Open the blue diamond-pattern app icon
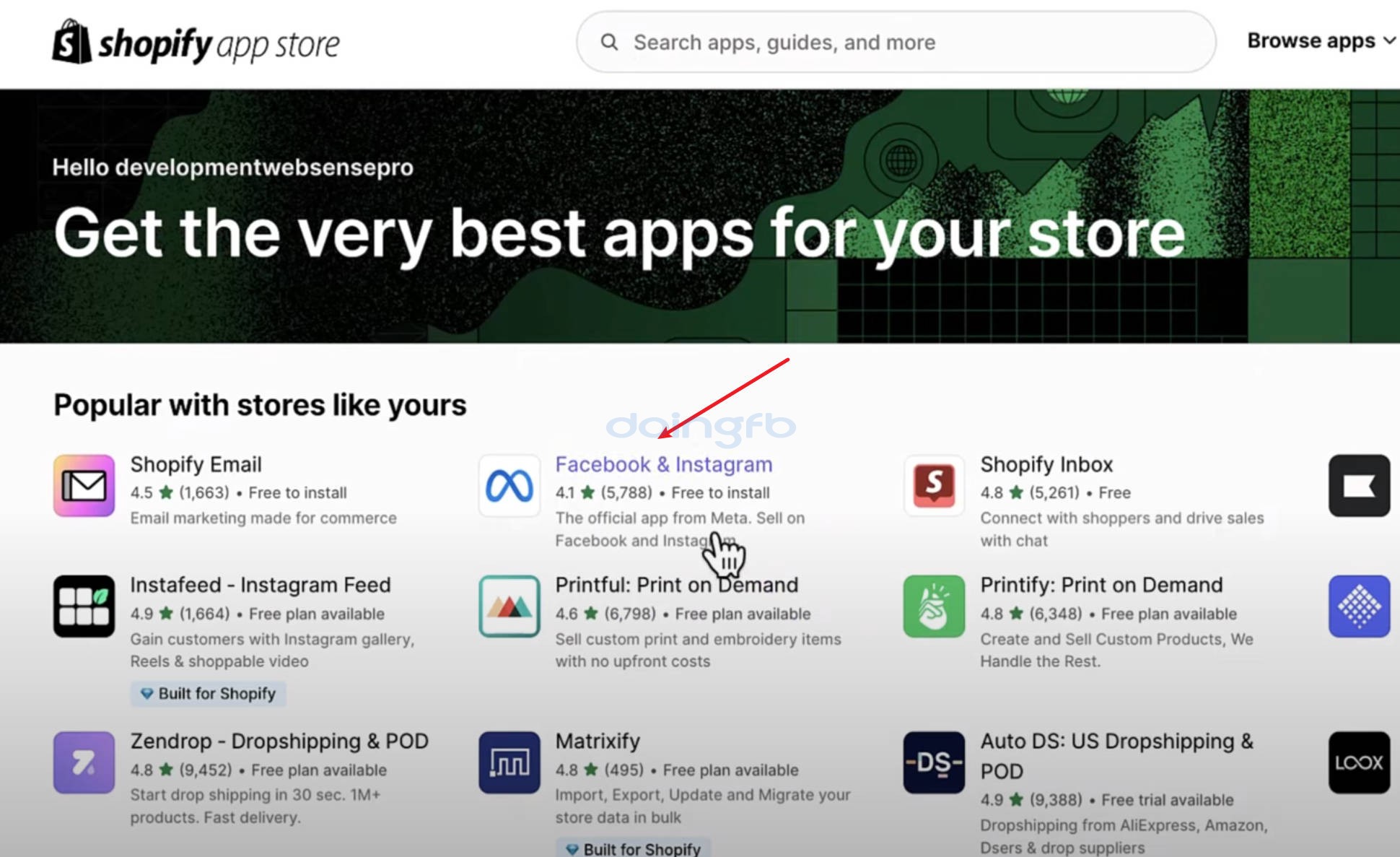The image size is (1400, 857). [x=1359, y=606]
